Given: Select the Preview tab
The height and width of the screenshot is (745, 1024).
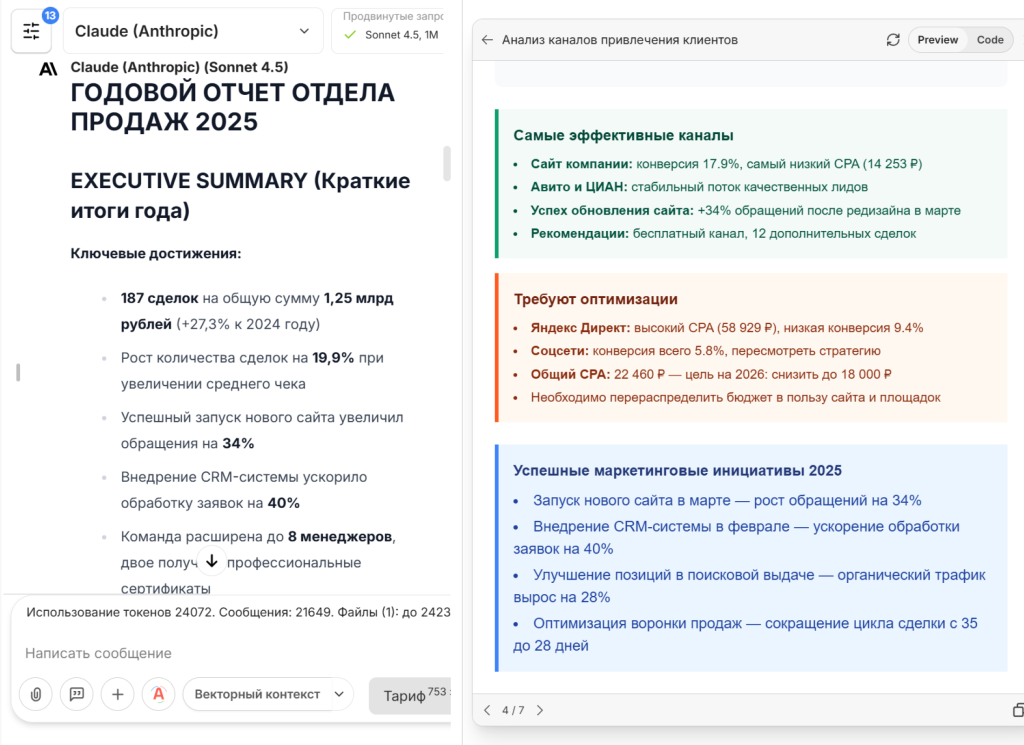Looking at the screenshot, I should tap(937, 40).
